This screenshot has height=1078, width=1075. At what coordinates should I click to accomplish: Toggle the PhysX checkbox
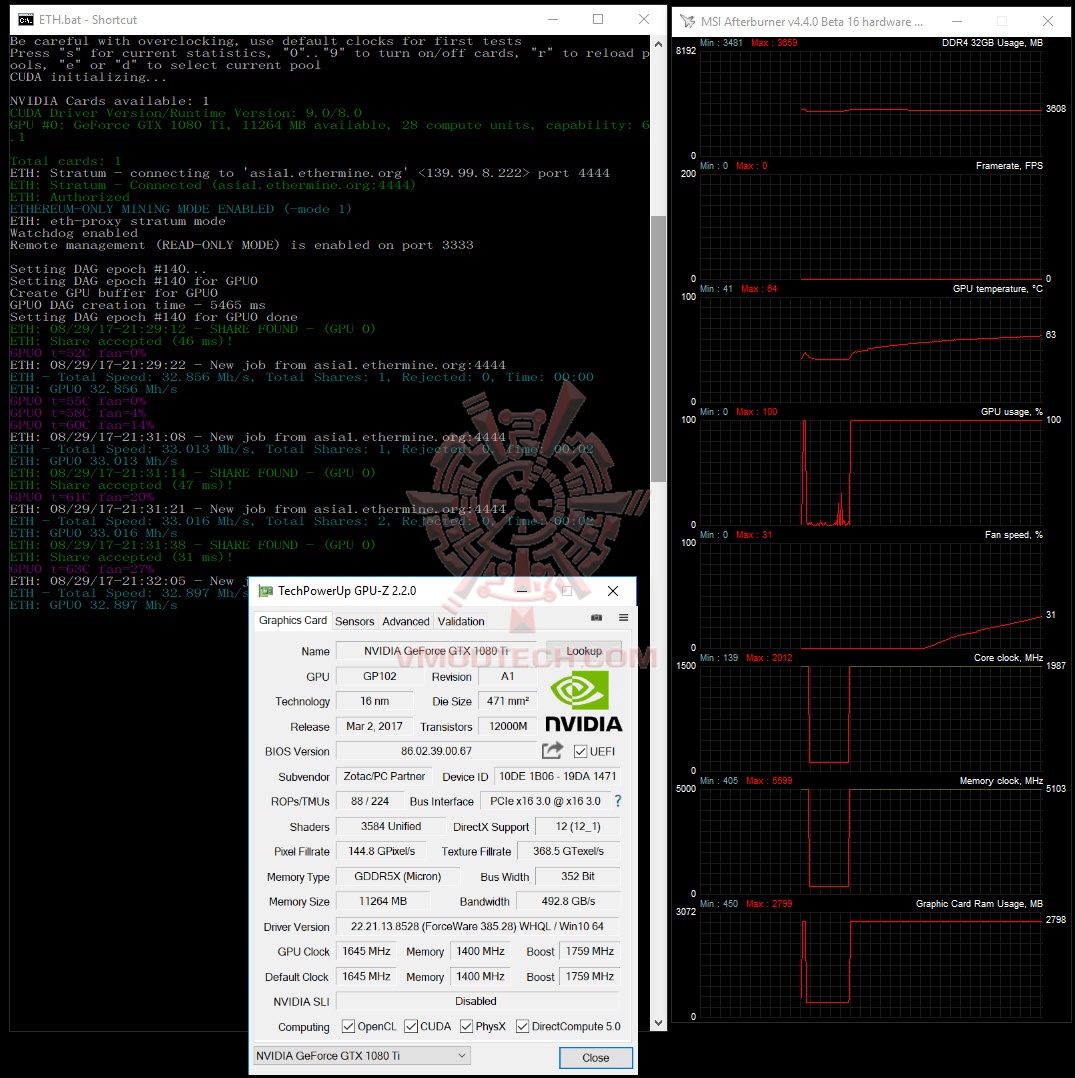(x=467, y=1026)
